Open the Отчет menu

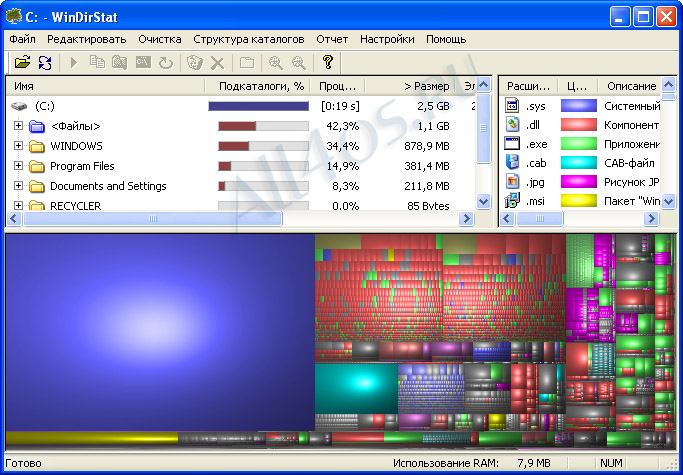coord(332,39)
